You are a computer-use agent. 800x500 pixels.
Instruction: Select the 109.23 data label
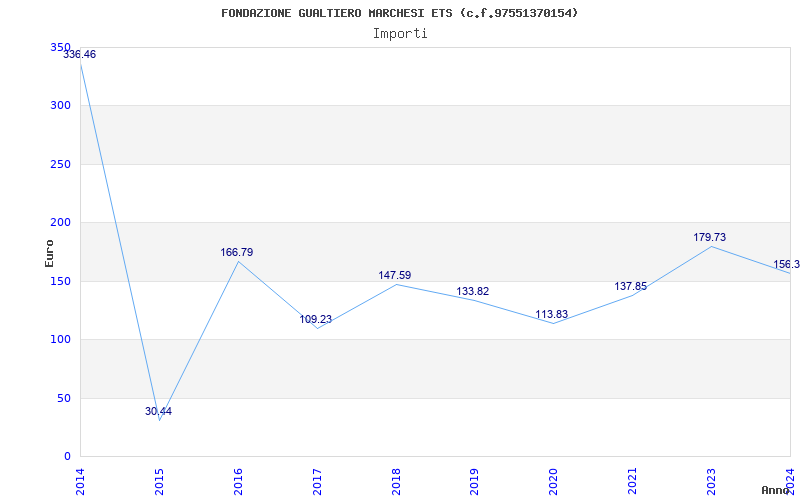(315, 319)
